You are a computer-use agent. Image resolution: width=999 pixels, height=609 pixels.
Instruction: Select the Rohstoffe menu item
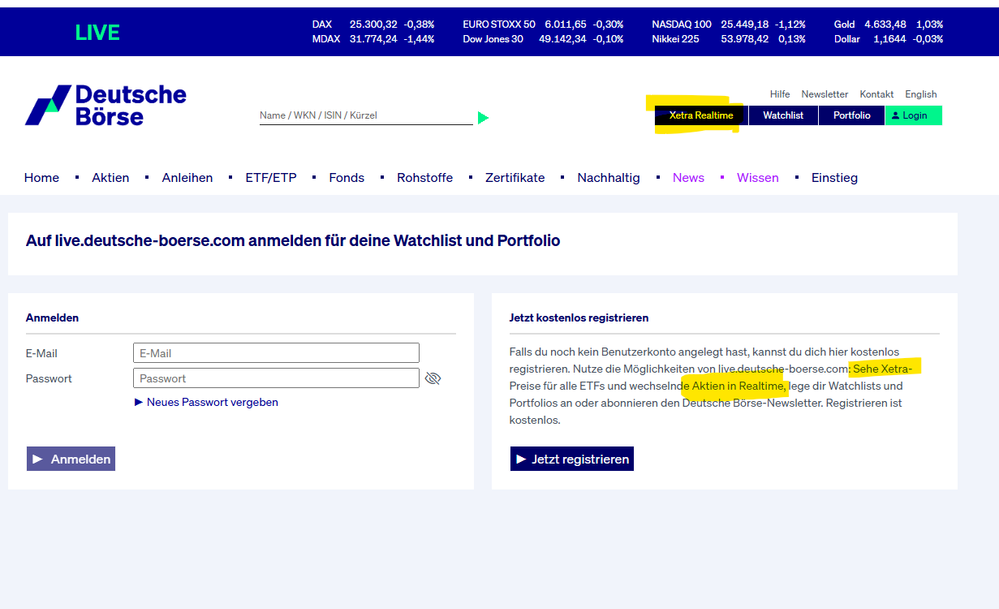pyautogui.click(x=425, y=178)
